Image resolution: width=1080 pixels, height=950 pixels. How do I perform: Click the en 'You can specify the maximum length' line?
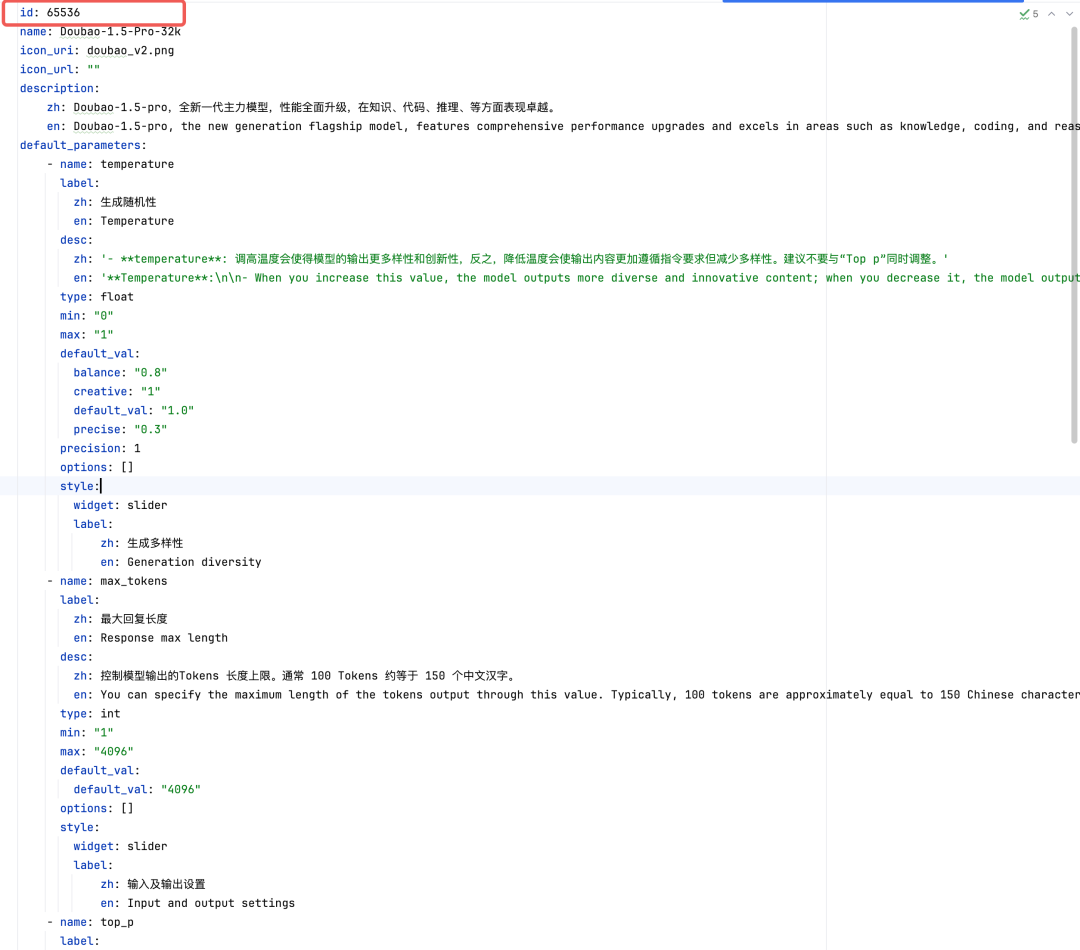tap(576, 694)
